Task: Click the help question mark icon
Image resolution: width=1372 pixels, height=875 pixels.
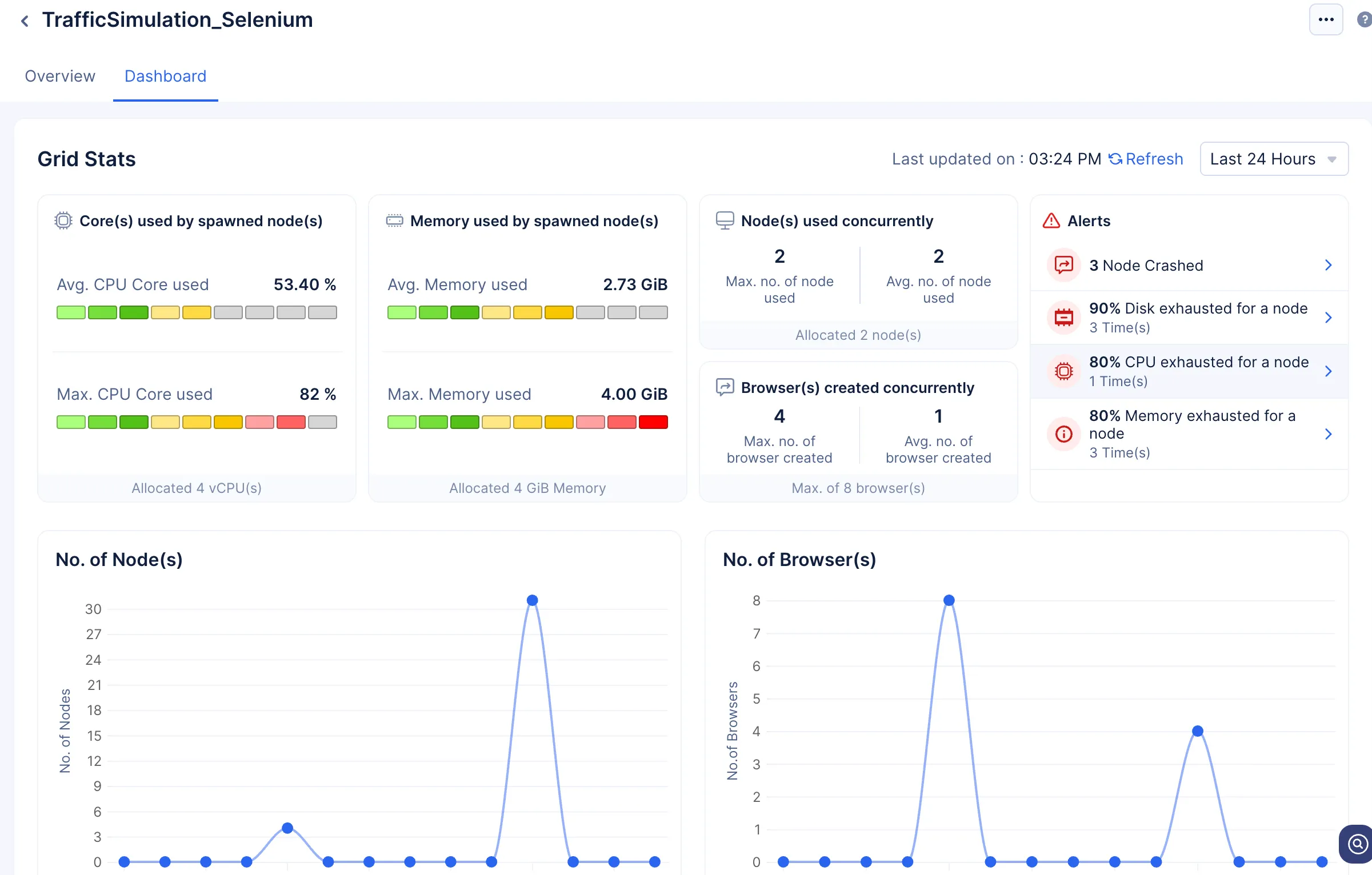Action: [1364, 20]
